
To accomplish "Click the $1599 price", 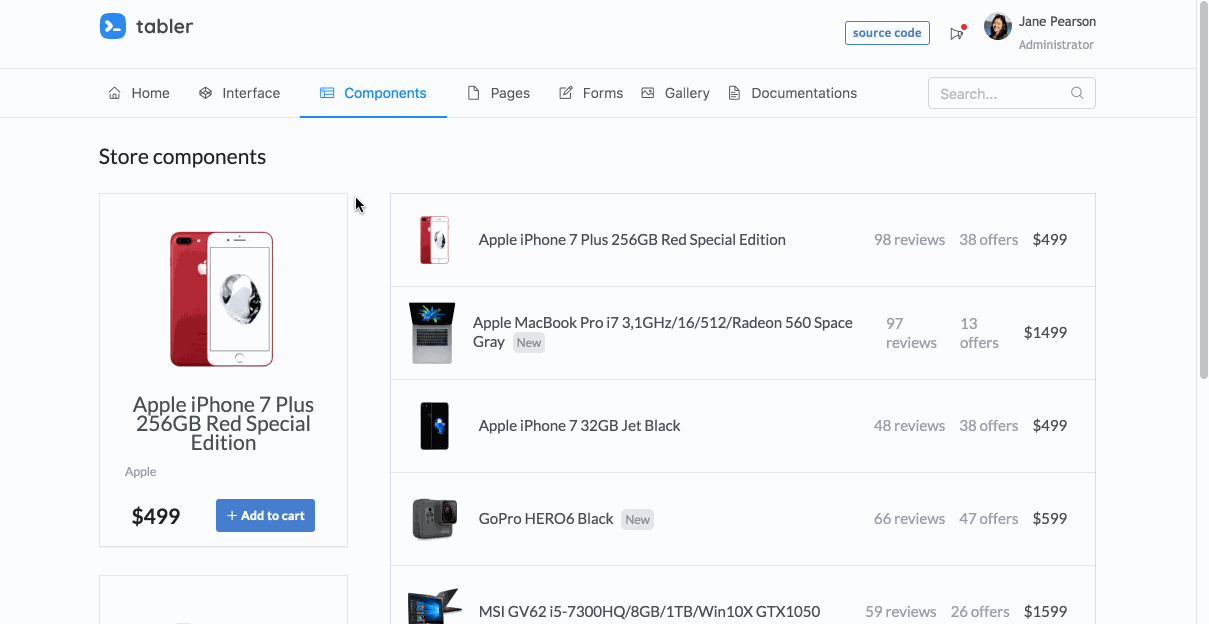I will point(1045,612).
